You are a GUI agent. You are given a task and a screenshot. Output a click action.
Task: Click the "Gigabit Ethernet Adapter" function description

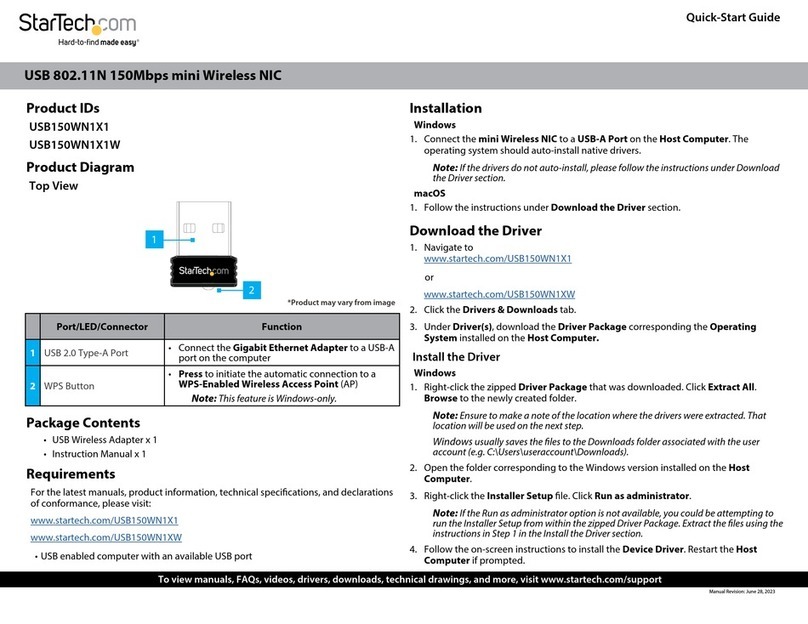(x=286, y=353)
